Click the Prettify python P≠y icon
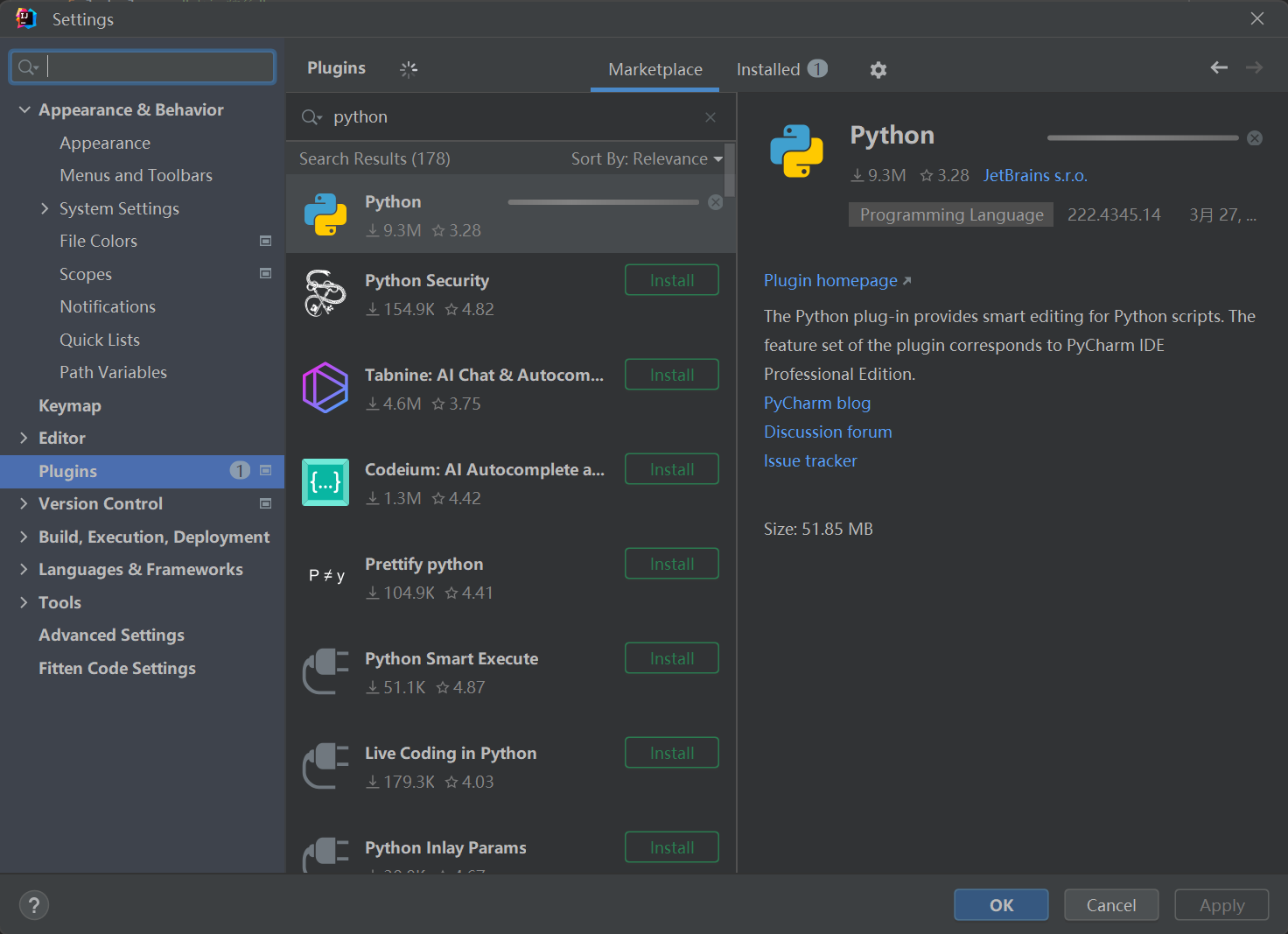This screenshot has width=1288, height=934. point(326,576)
